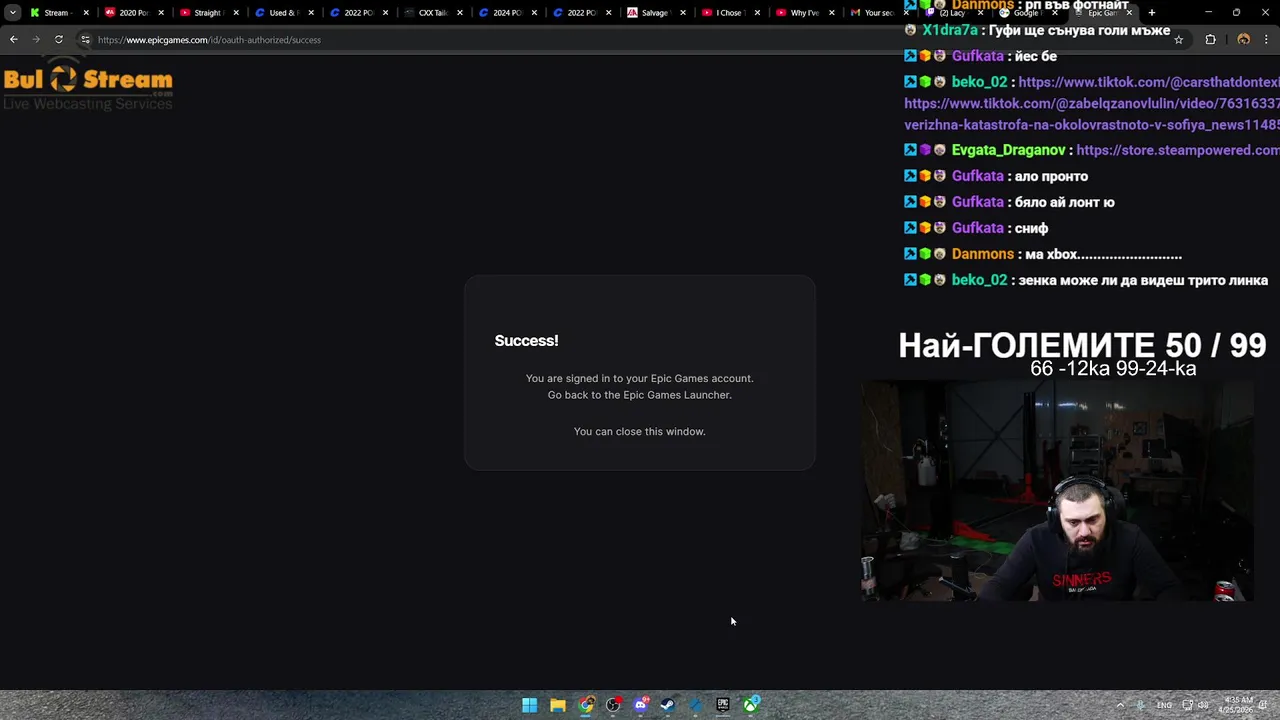Close the Stream tab
Viewport: 1280px width, 720px height.
pos(85,13)
